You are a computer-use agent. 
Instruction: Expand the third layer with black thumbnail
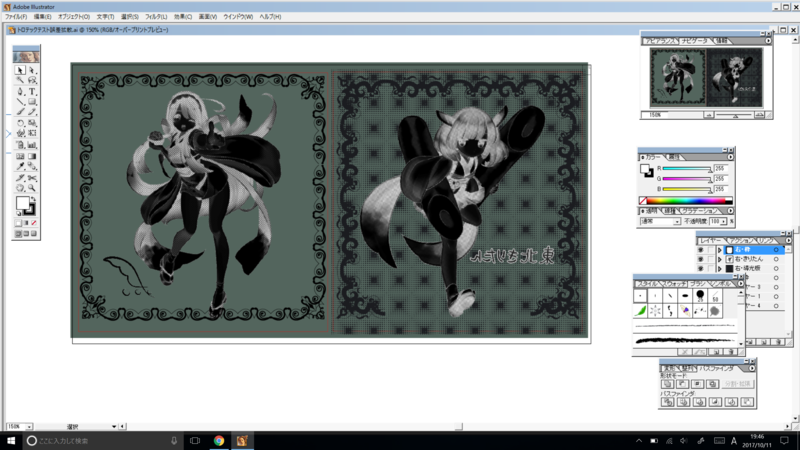tap(720, 268)
